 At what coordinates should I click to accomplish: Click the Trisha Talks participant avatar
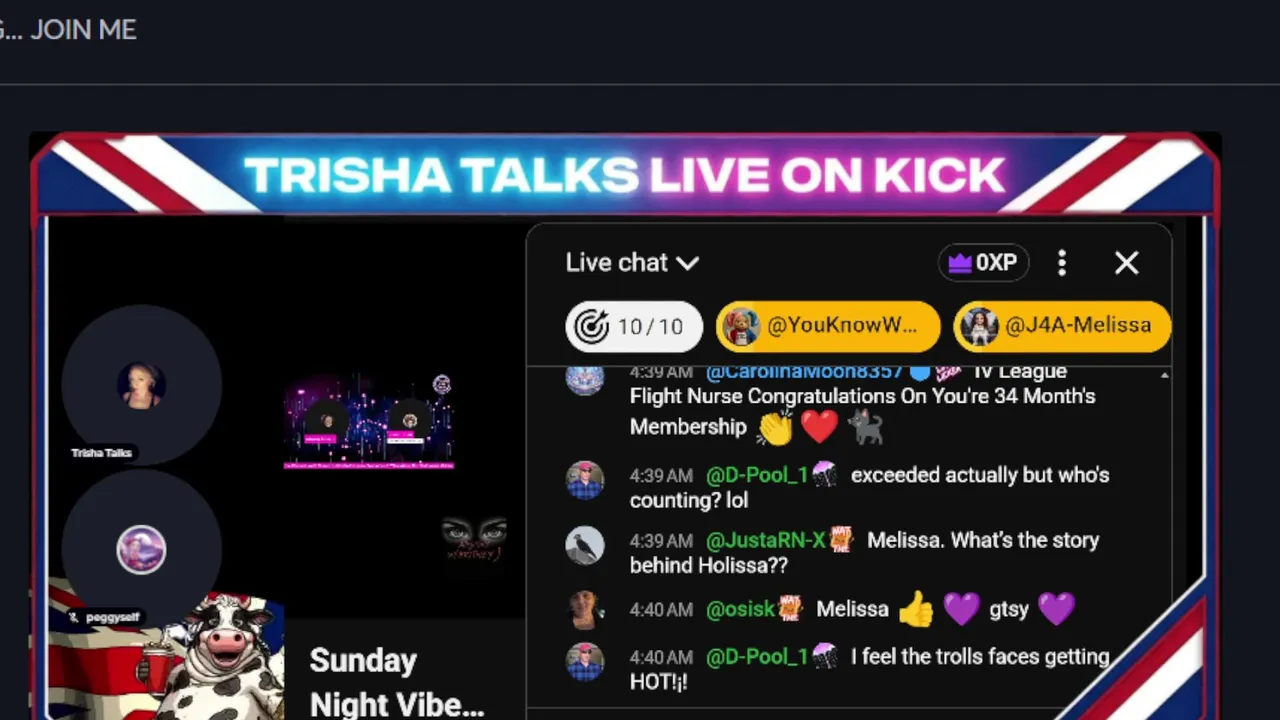[x=141, y=385]
